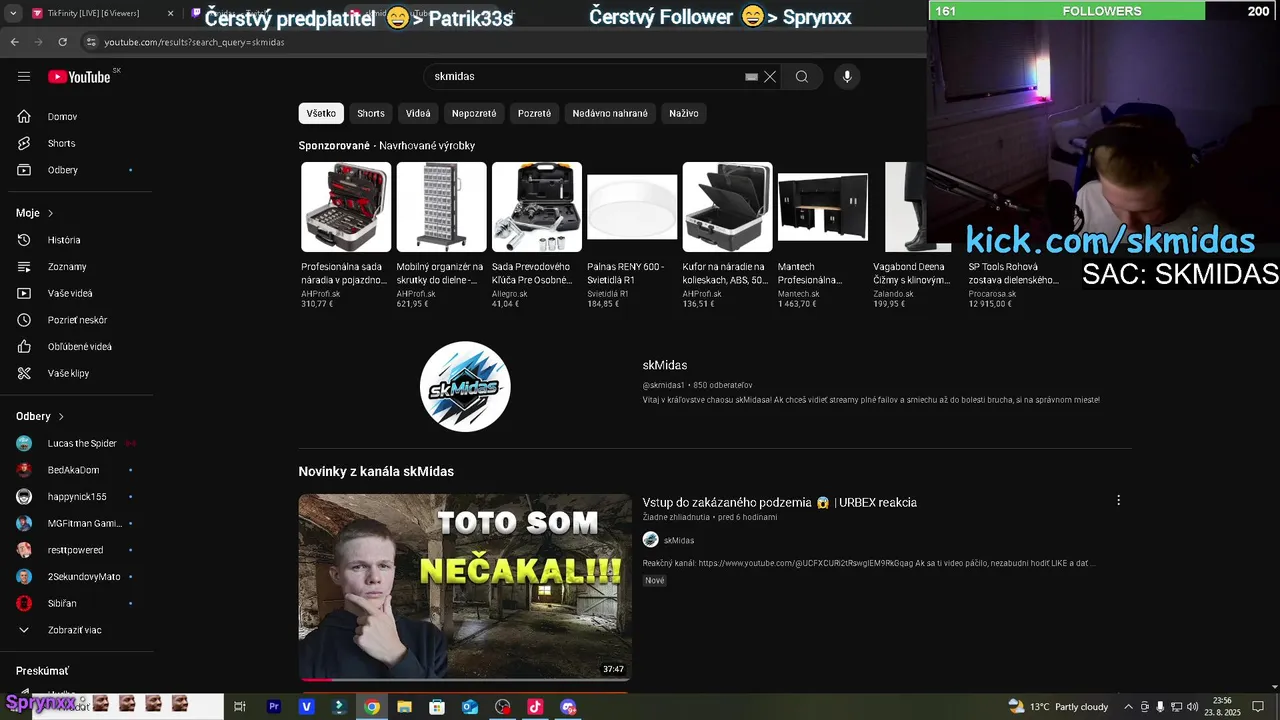1280x720 pixels.
Task: Open video titled Vstup do zakázaného podzemia
Action: point(779,502)
